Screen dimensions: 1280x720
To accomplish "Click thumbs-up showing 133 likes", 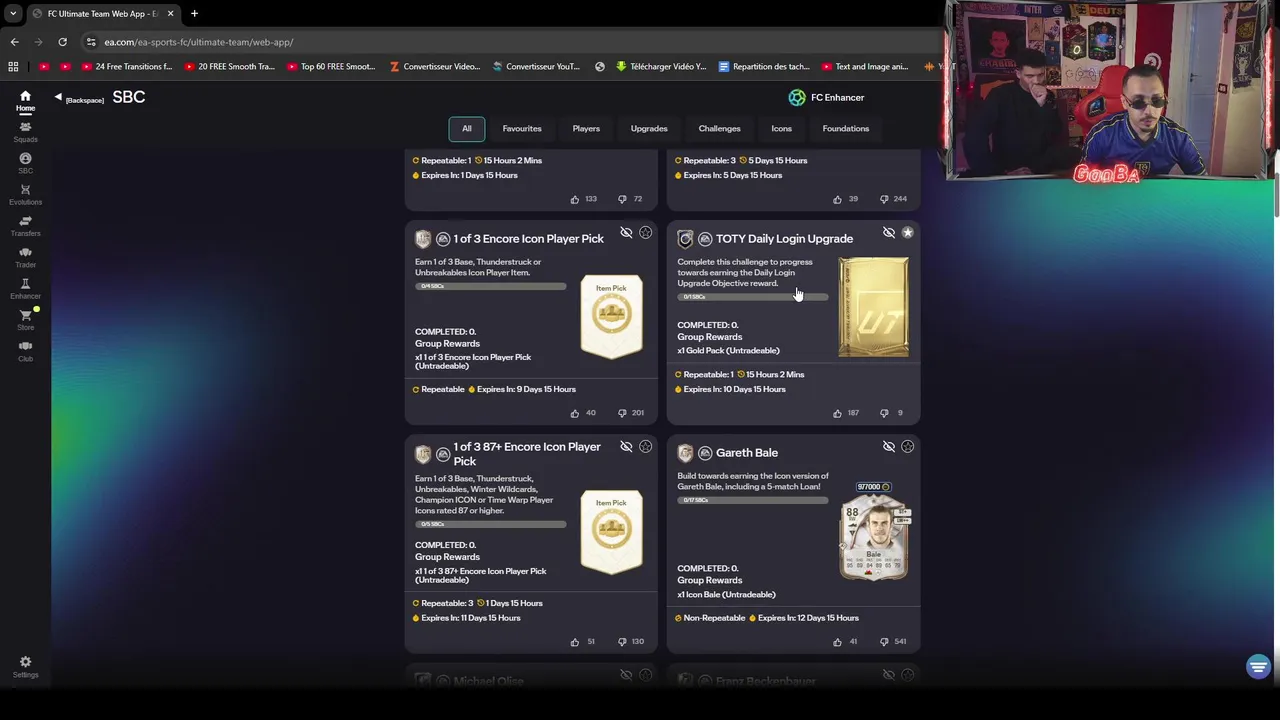I will [x=574, y=199].
